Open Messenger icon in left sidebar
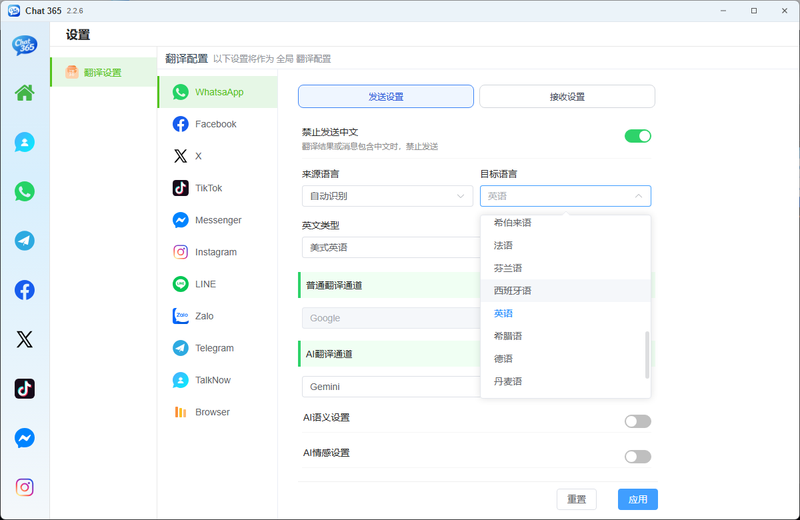 (24, 438)
